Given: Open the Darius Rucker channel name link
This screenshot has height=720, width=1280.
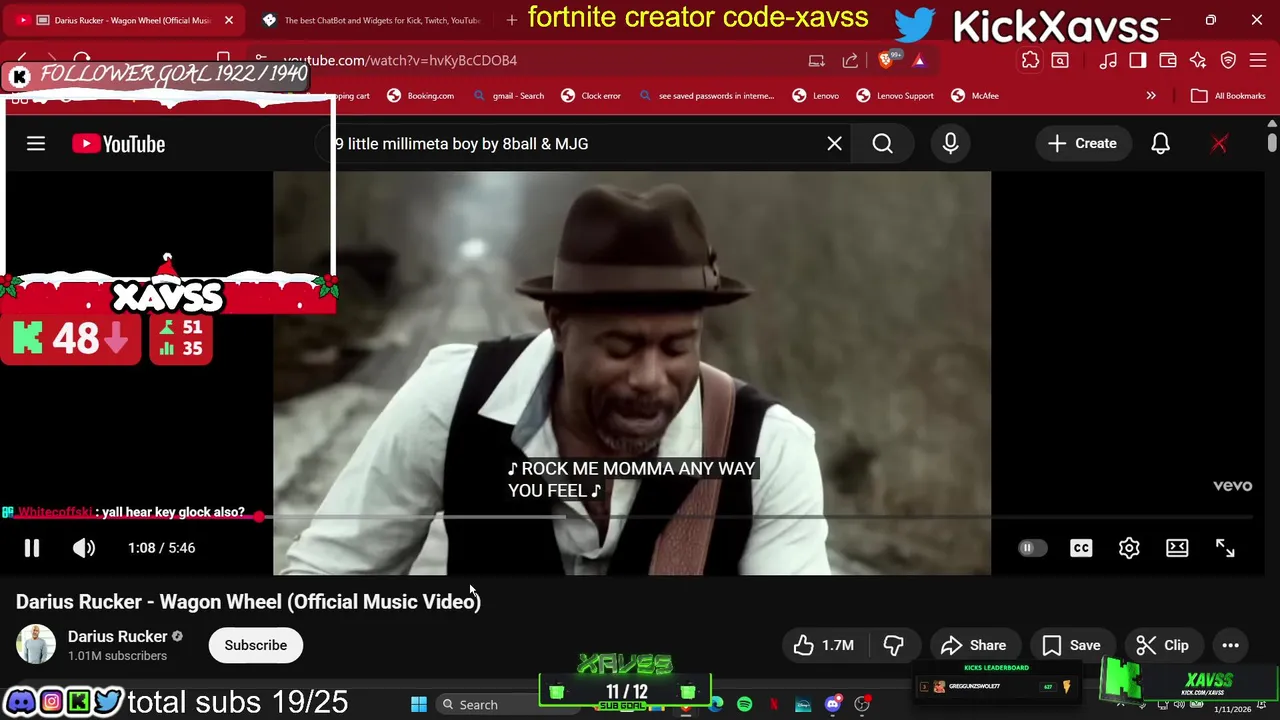Looking at the screenshot, I should click(117, 636).
